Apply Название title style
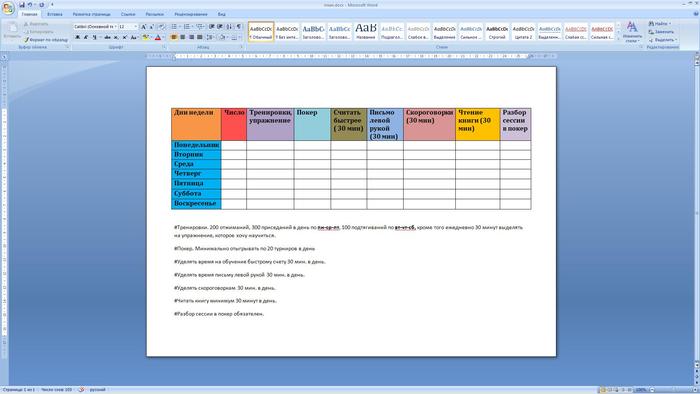Image resolution: width=700 pixels, height=394 pixels. tap(366, 31)
